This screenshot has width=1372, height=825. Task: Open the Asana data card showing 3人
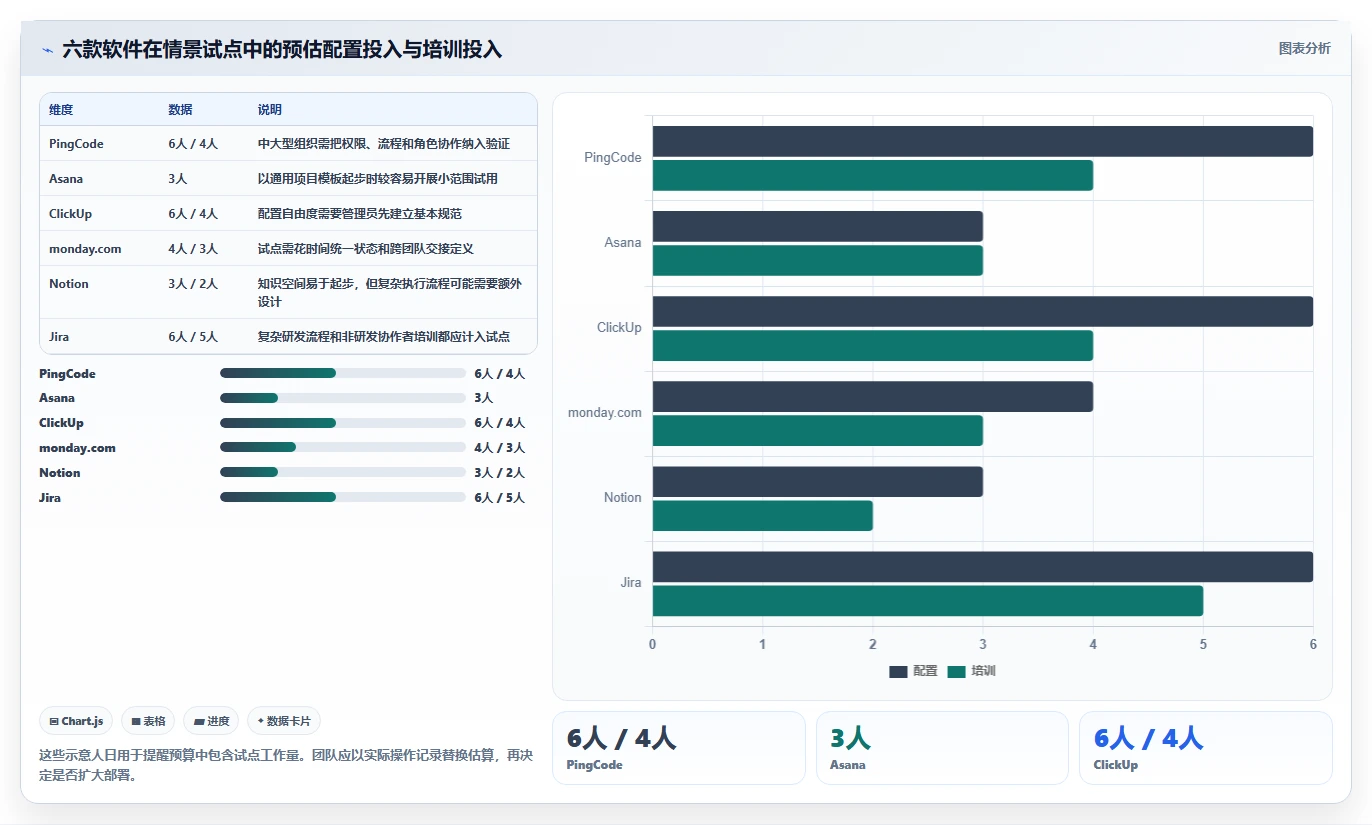[x=942, y=748]
